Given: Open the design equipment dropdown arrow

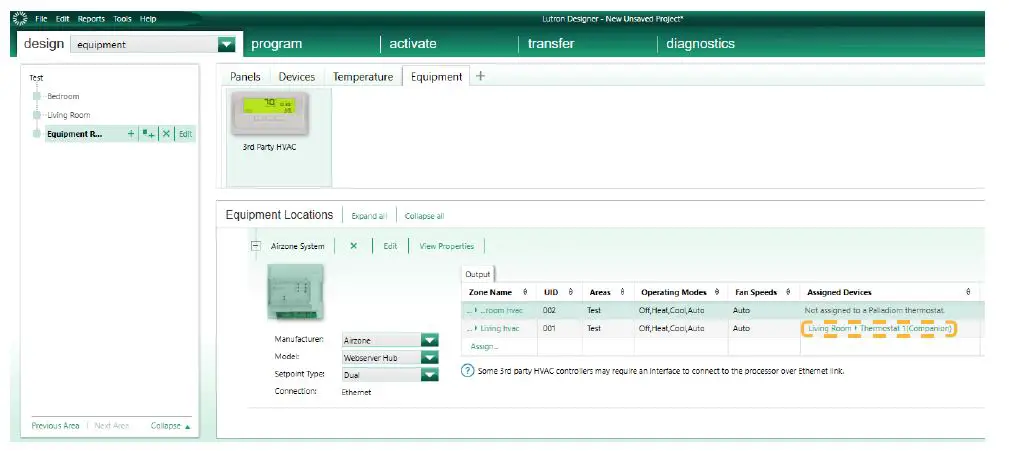Looking at the screenshot, I should point(227,44).
